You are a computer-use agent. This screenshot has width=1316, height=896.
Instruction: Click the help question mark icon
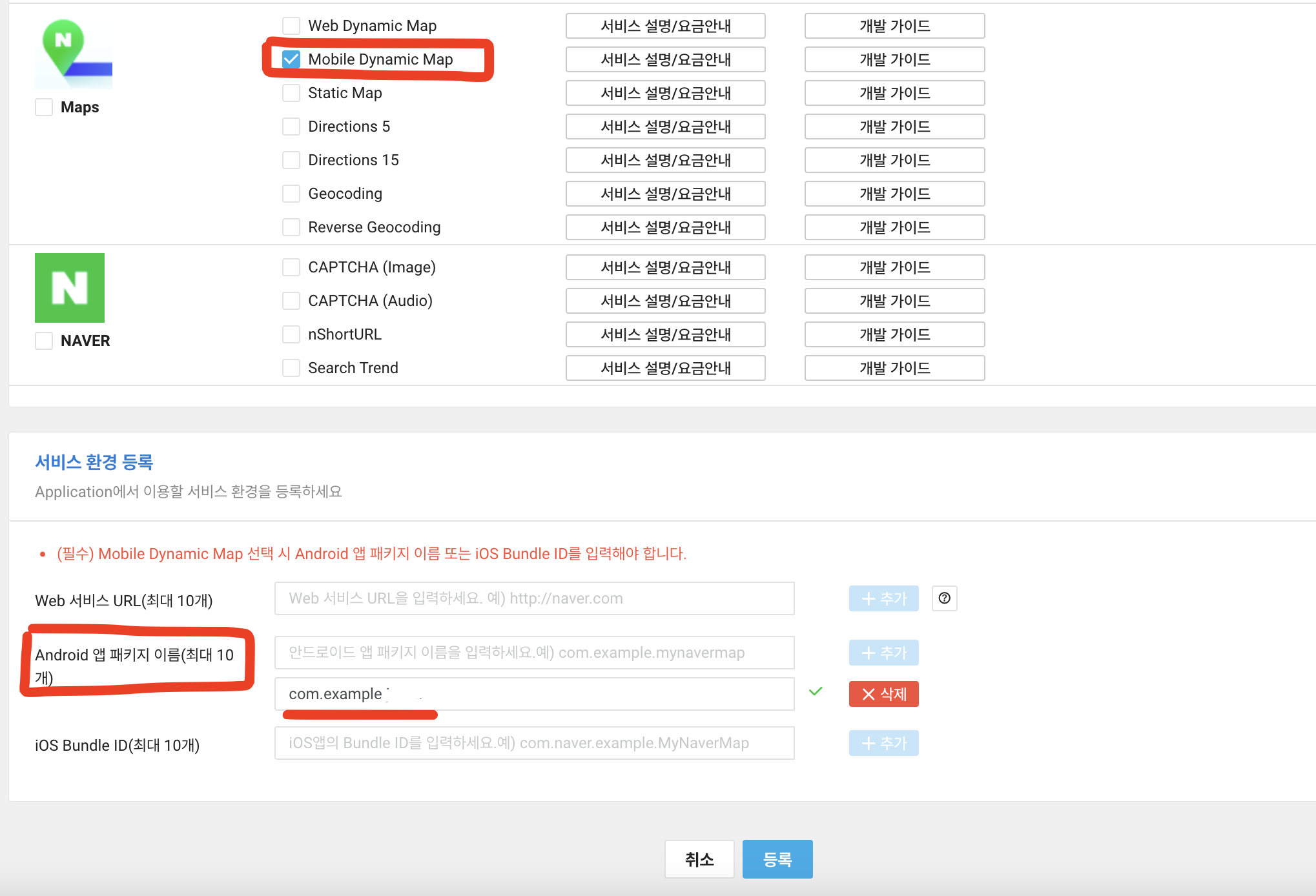pyautogui.click(x=944, y=598)
